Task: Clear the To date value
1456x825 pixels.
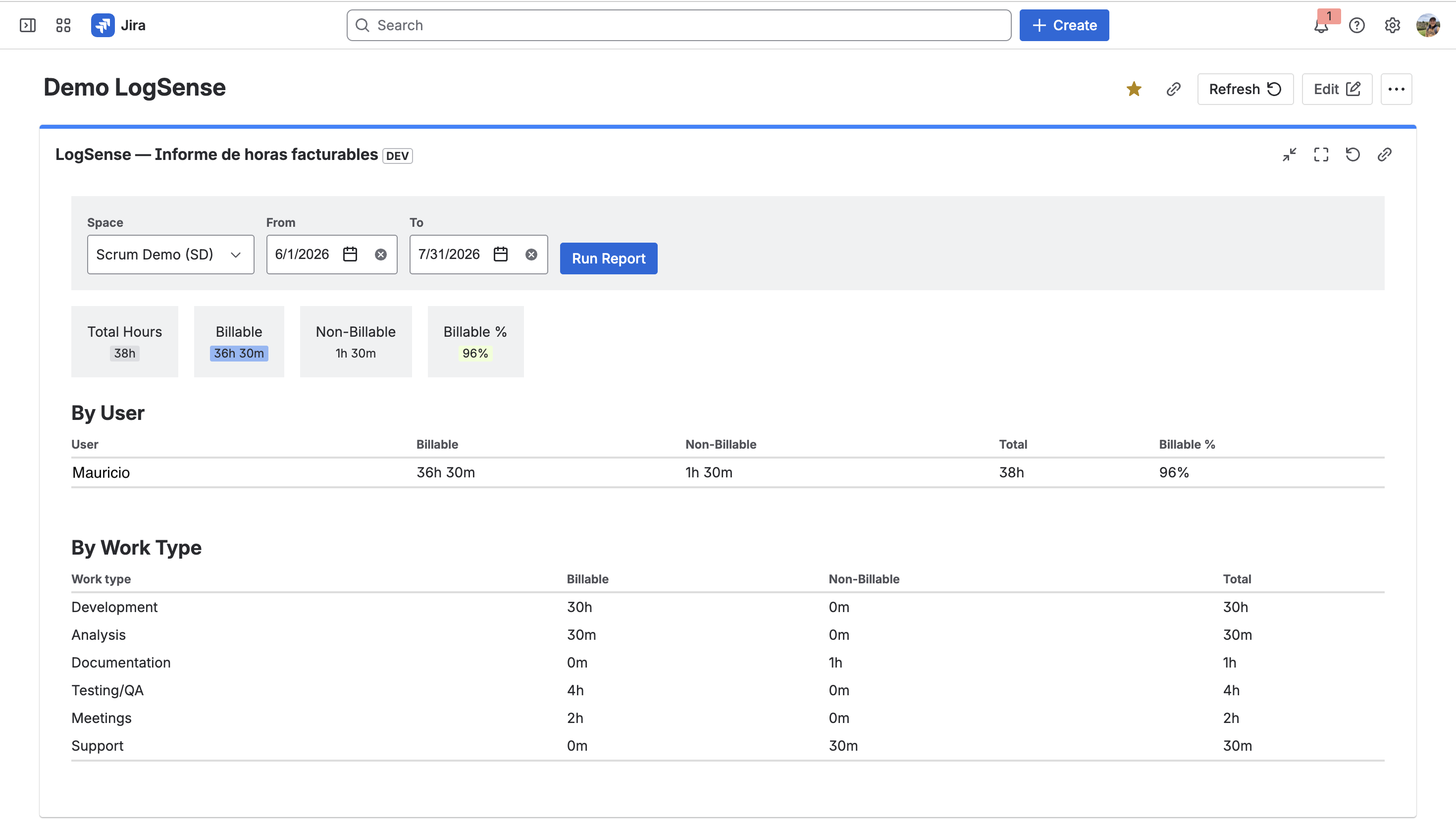Action: (531, 255)
